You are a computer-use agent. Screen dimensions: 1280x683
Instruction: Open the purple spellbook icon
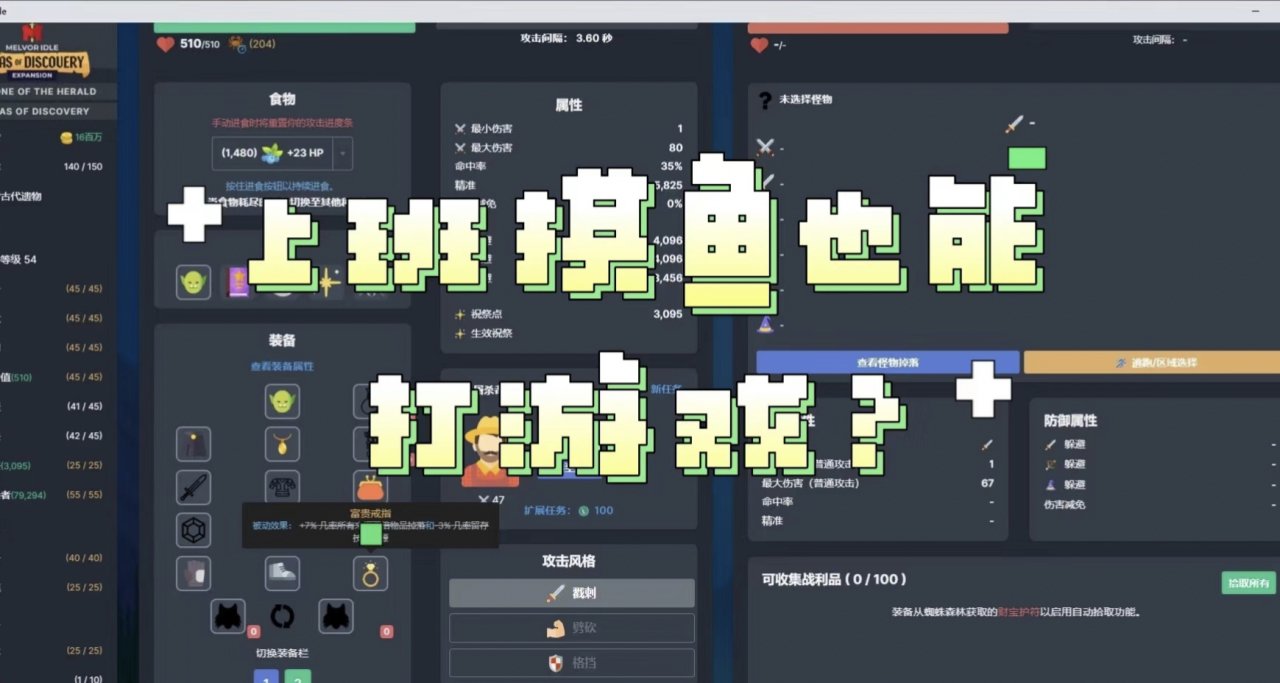point(238,282)
